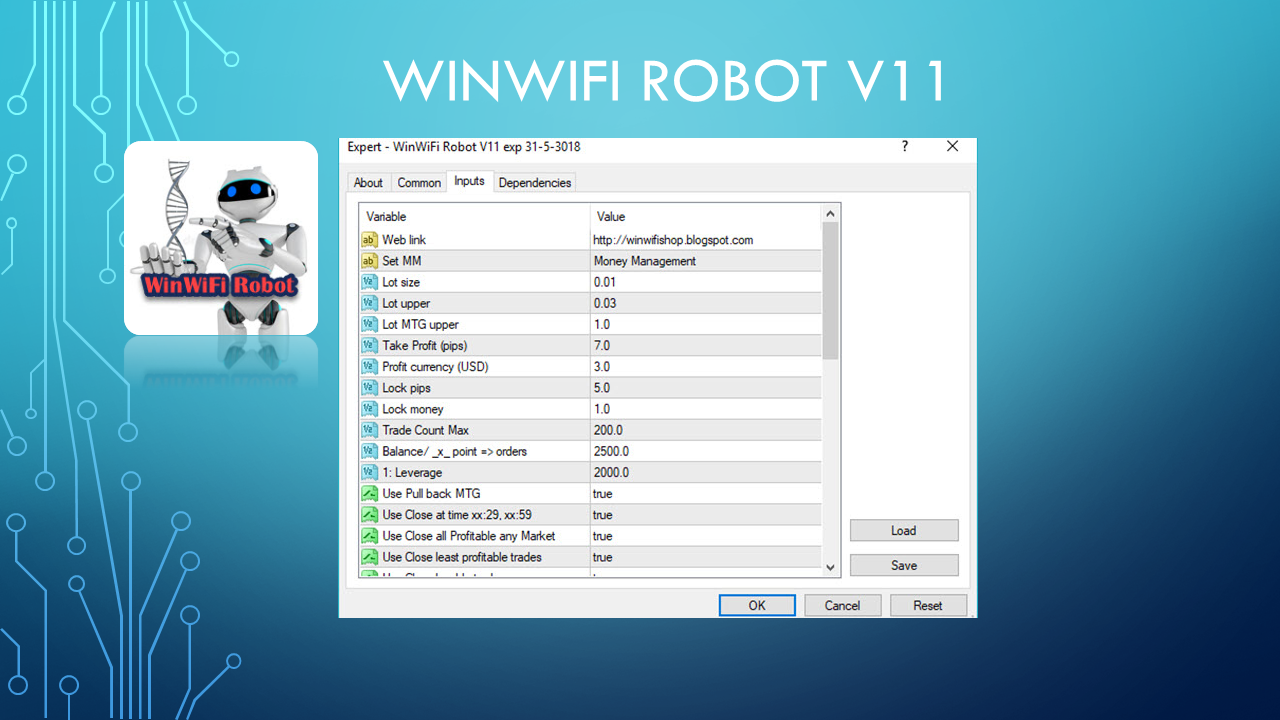Click the Load button
1280x720 pixels.
pos(904,531)
